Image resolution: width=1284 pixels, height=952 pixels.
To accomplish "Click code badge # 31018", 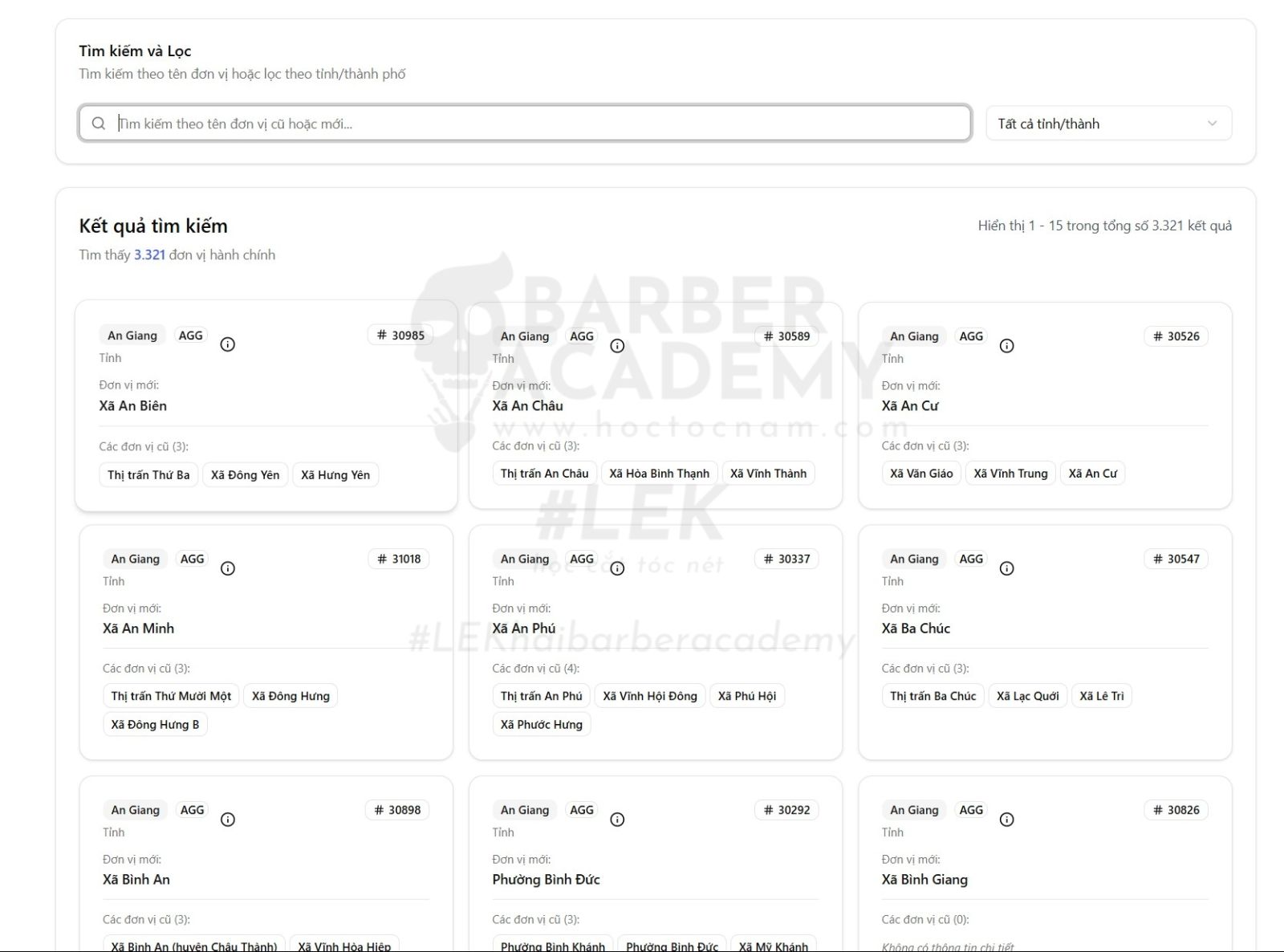I will point(399,559).
